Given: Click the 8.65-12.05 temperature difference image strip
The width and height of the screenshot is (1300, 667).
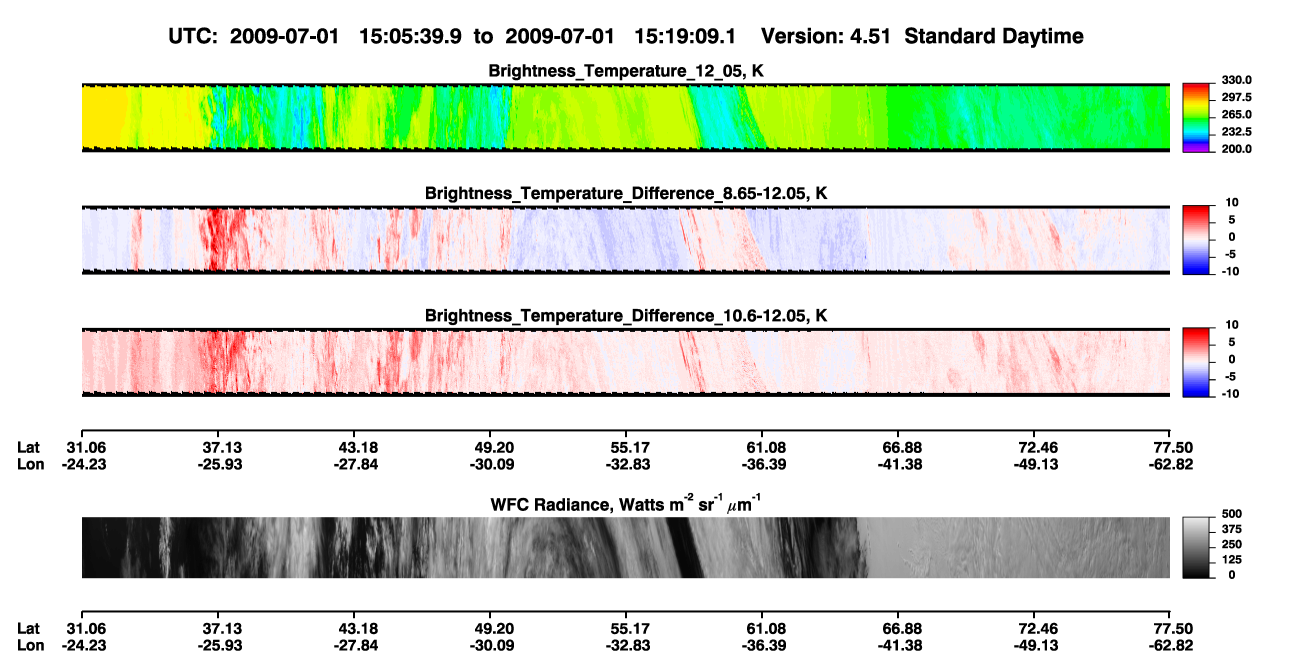Looking at the screenshot, I should coord(625,239).
